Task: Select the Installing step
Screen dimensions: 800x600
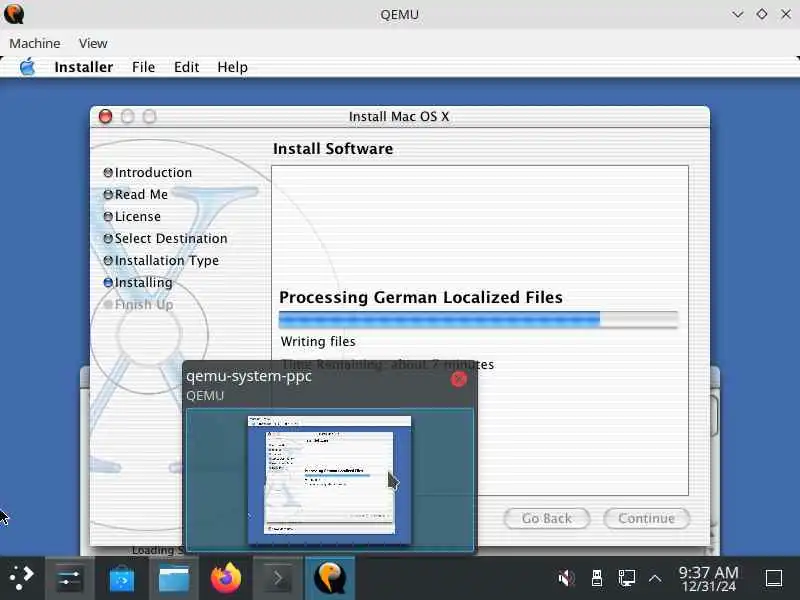Action: (x=138, y=282)
